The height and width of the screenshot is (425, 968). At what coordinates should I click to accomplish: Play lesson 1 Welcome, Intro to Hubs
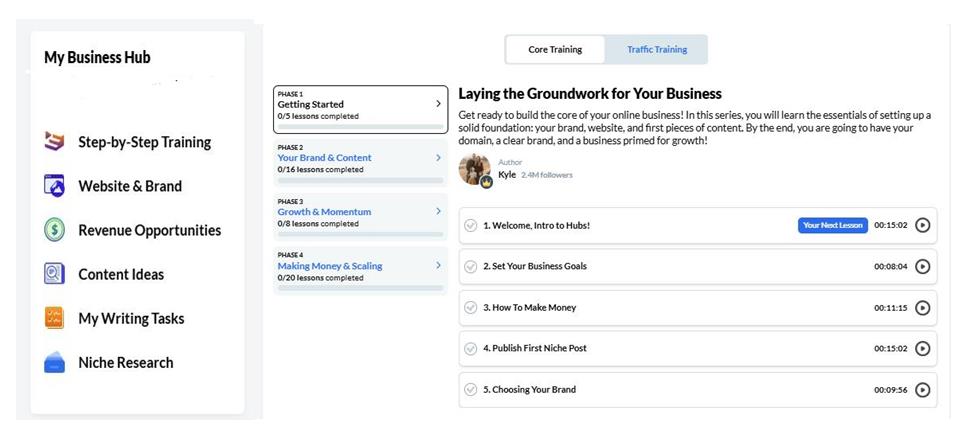coord(922,225)
